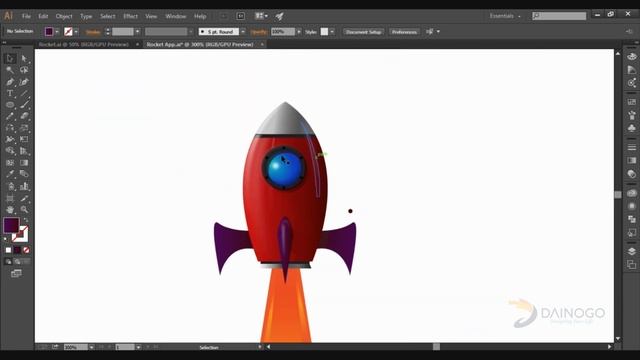
Task: Choose the Rotate tool
Action: [10, 128]
